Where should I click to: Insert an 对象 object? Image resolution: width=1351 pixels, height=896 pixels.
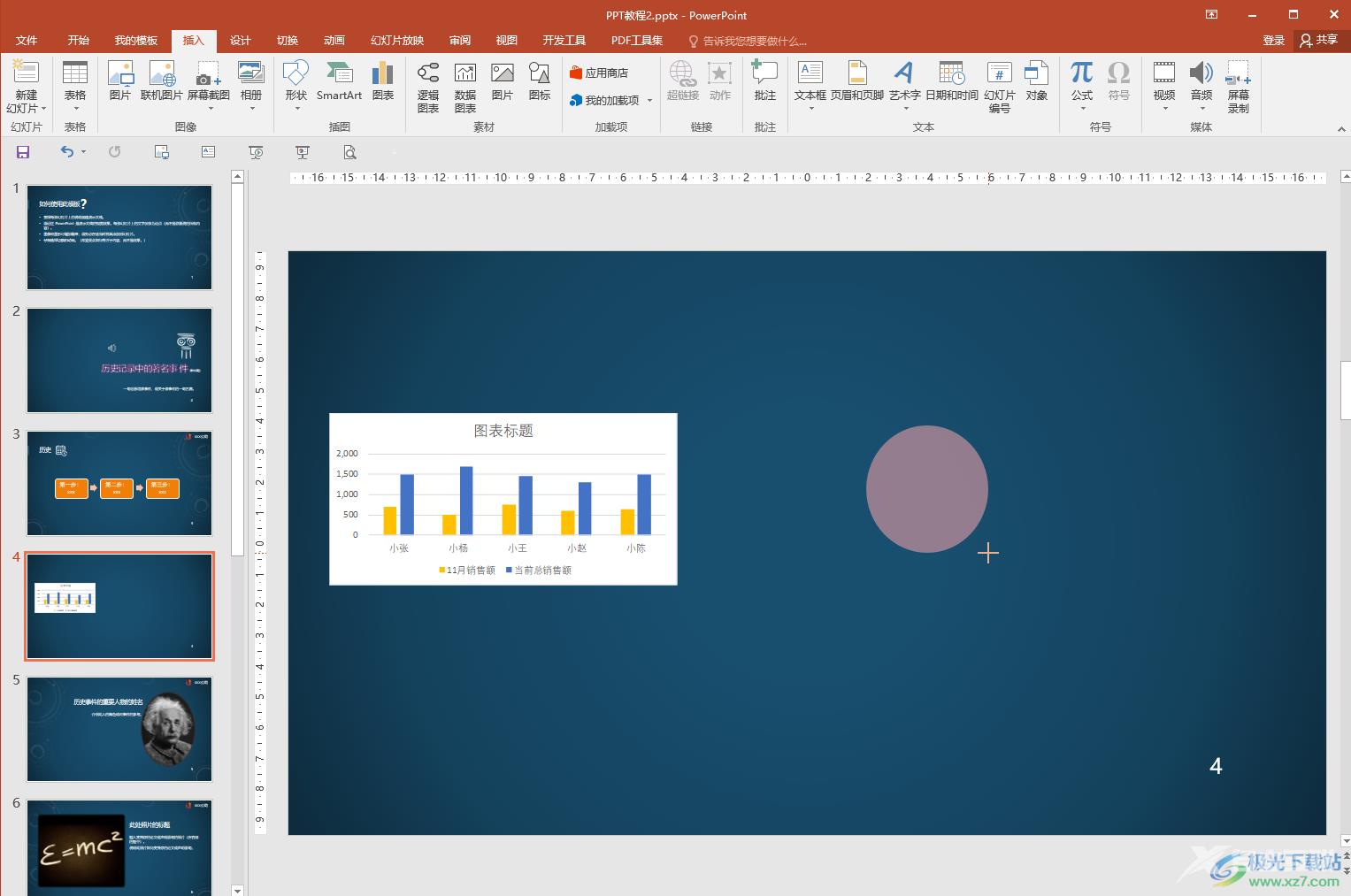1037,80
